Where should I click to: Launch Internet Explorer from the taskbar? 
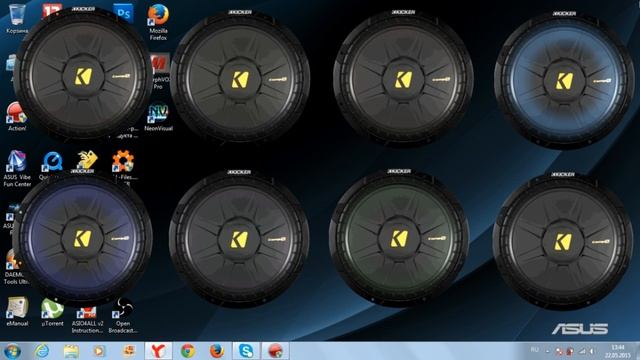click(42, 351)
